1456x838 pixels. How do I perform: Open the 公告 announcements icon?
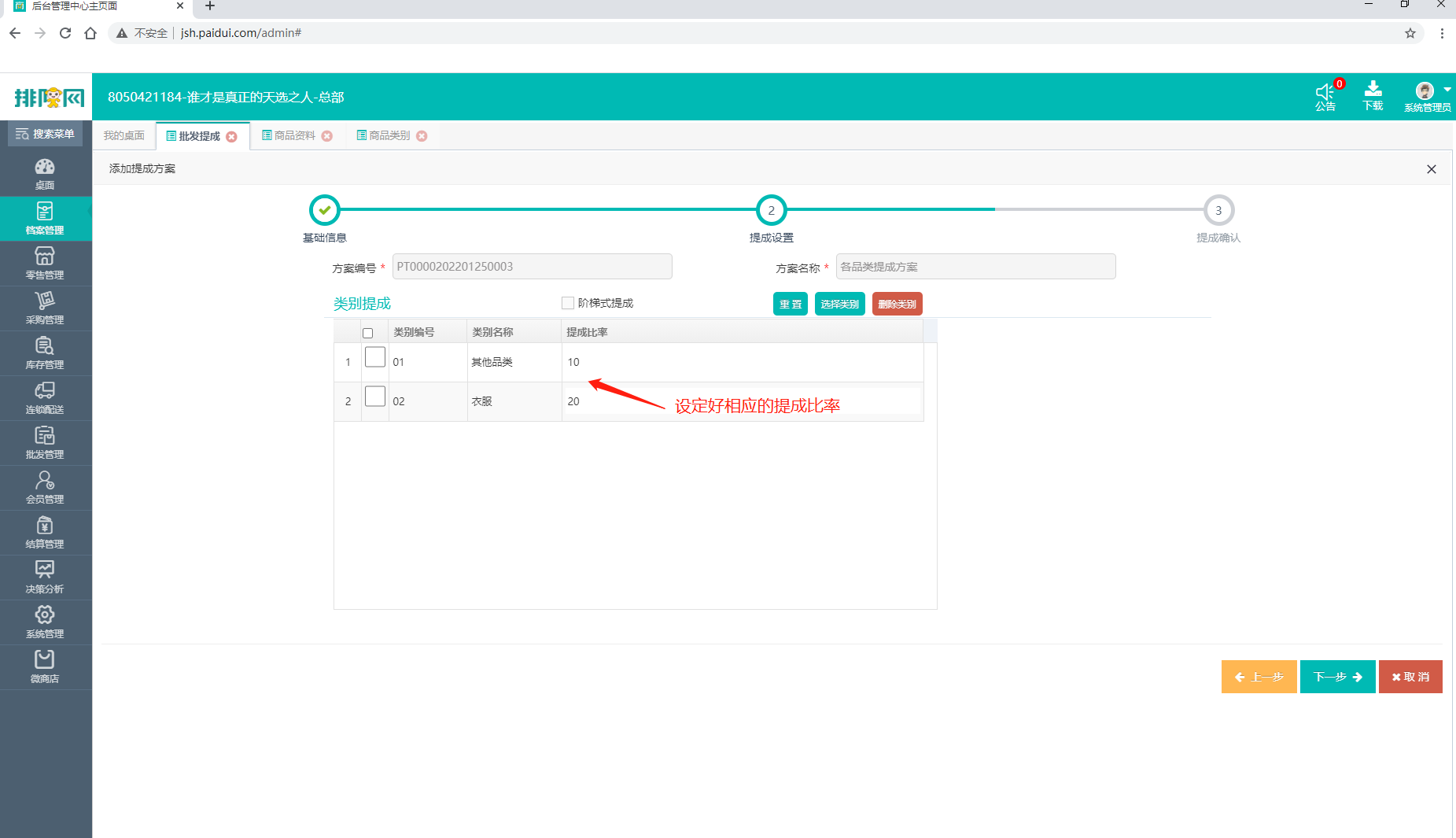pyautogui.click(x=1326, y=96)
